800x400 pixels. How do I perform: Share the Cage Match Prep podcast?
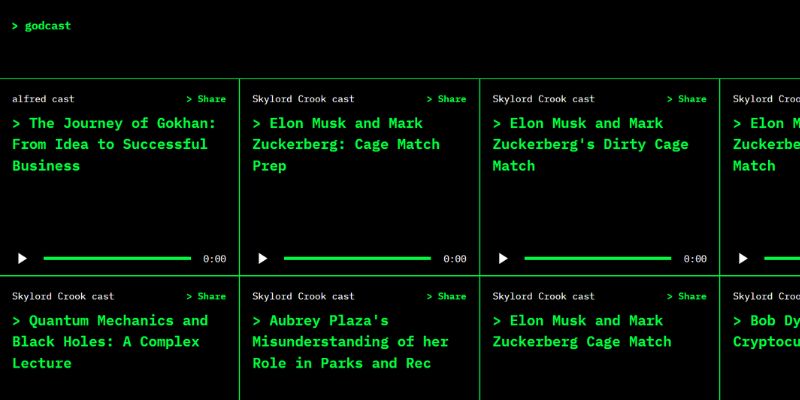pyautogui.click(x=446, y=99)
